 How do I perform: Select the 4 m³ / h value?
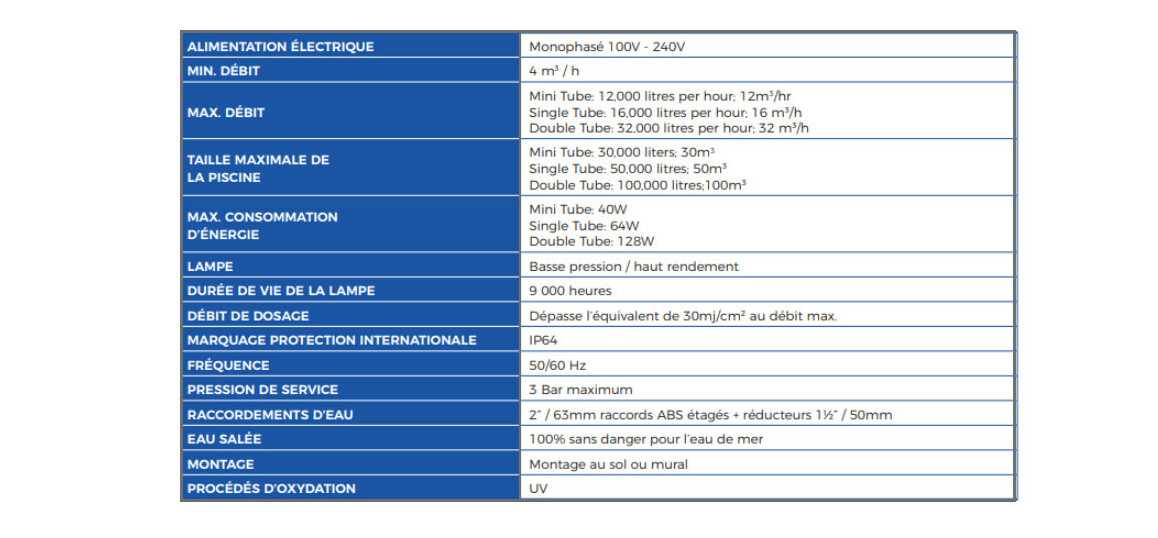tap(555, 71)
